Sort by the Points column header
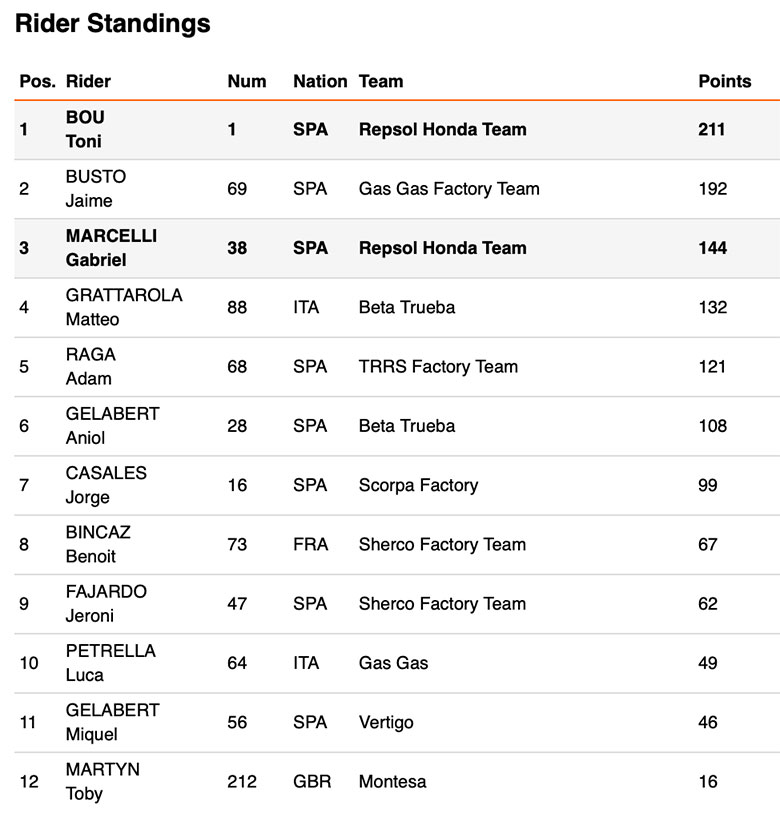 724,81
